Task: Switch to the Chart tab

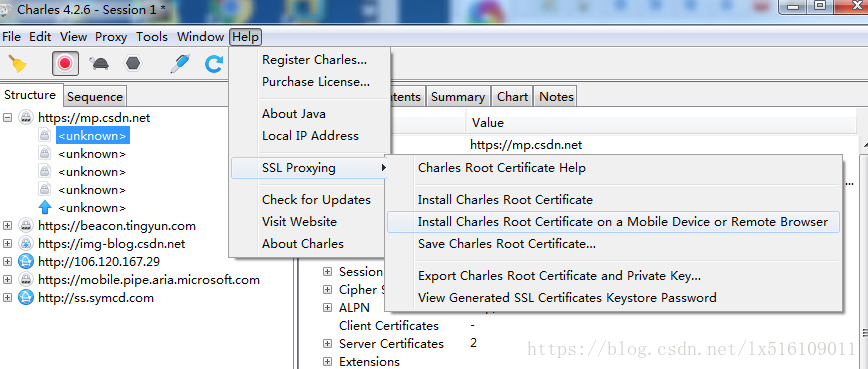Action: 512,97
